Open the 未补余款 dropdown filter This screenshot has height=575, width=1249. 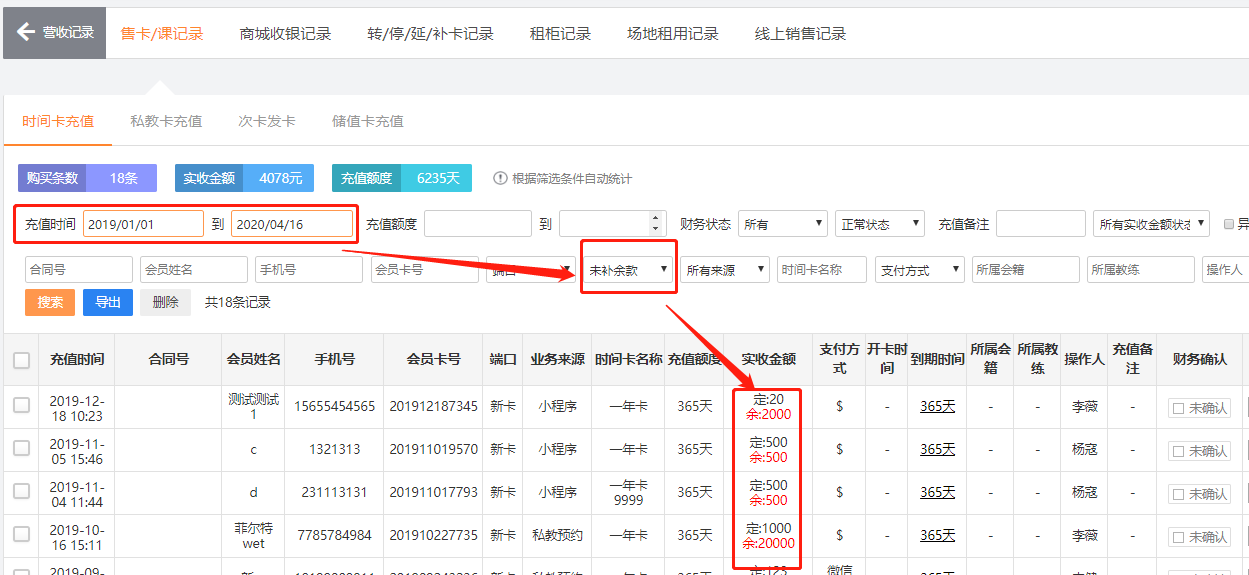[x=628, y=270]
